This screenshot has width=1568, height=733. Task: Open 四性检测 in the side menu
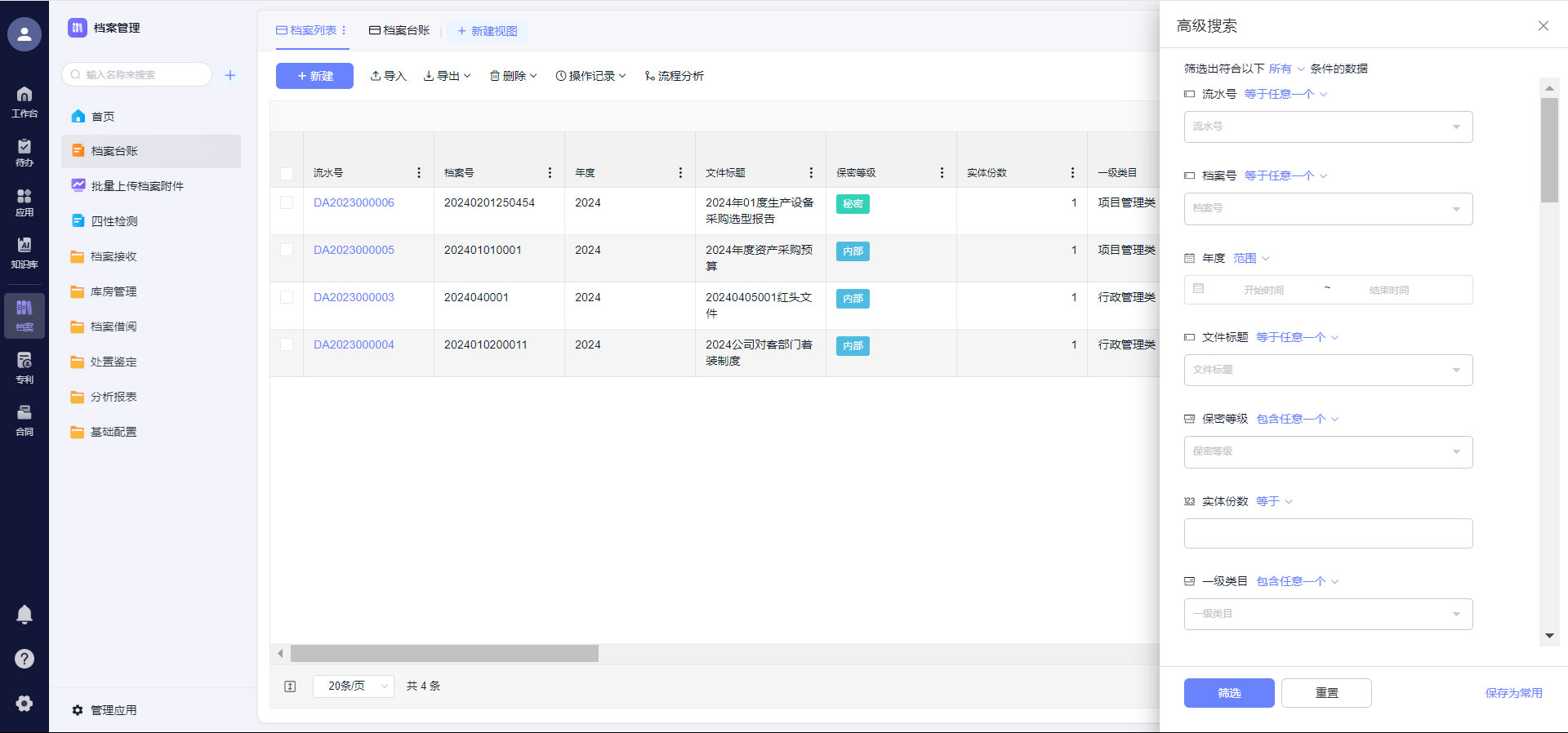tap(114, 221)
